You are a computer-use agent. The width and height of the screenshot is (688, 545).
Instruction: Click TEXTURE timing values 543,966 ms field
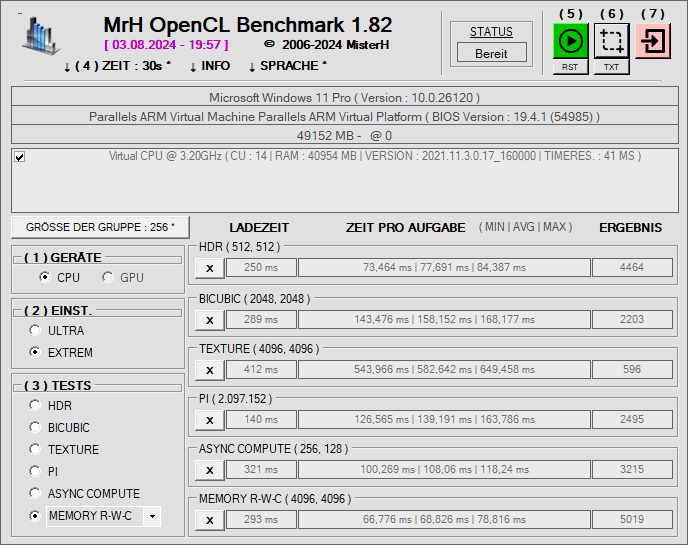[444, 369]
